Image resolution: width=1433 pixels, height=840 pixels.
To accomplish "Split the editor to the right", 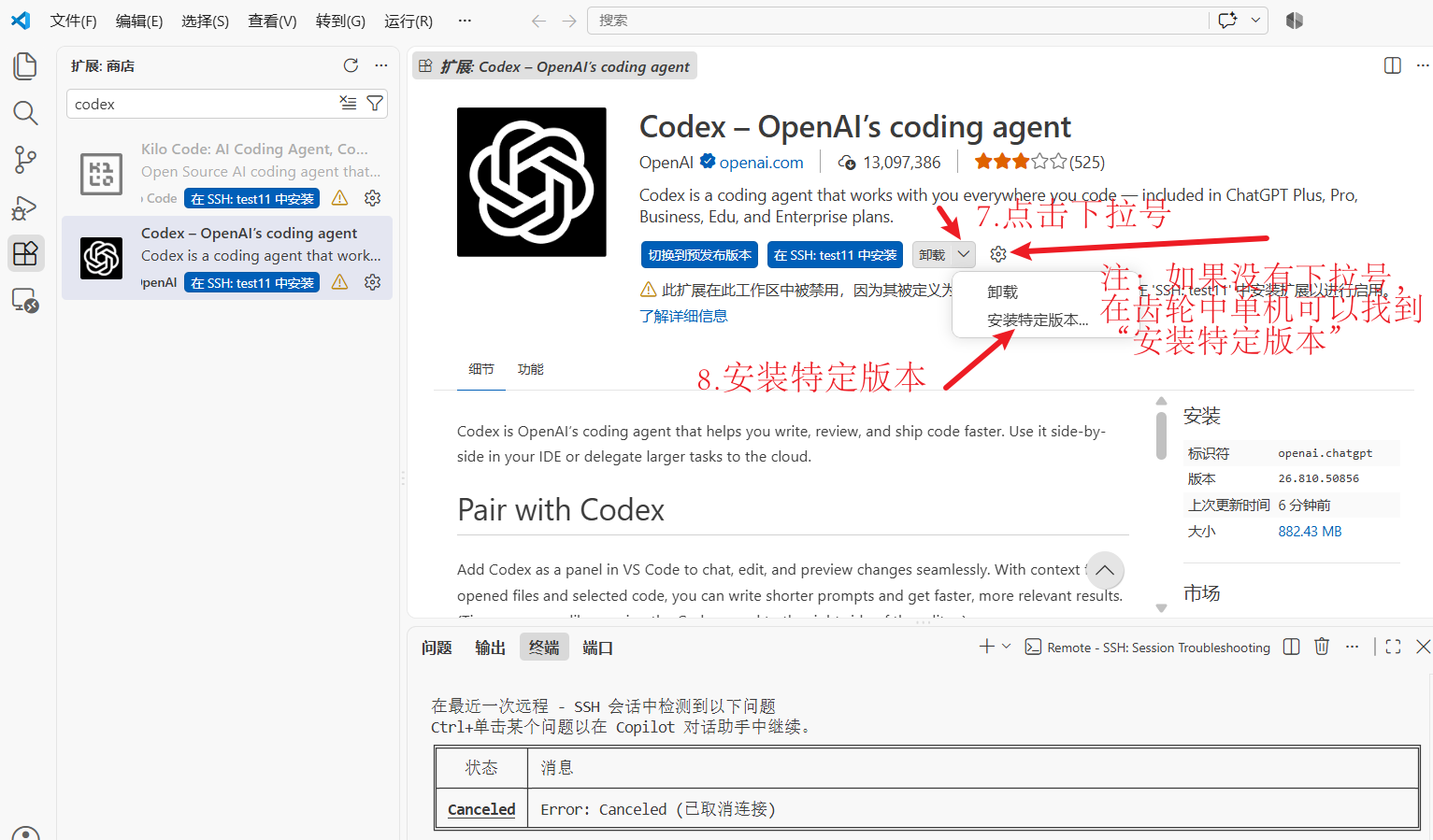I will pyautogui.click(x=1392, y=65).
